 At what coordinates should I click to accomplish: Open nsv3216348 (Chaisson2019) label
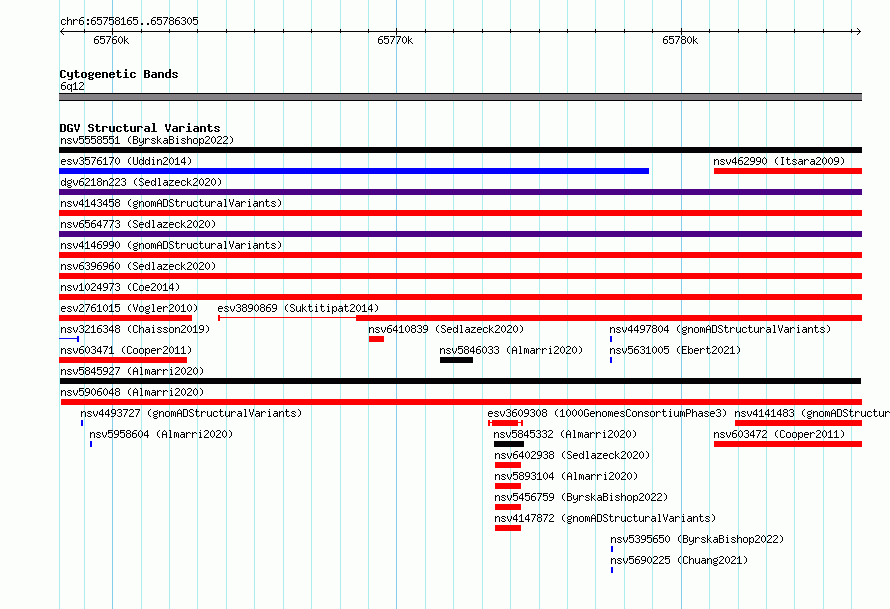135,329
